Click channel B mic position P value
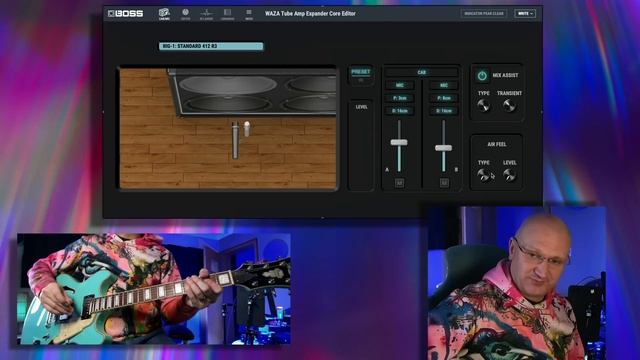 443,98
